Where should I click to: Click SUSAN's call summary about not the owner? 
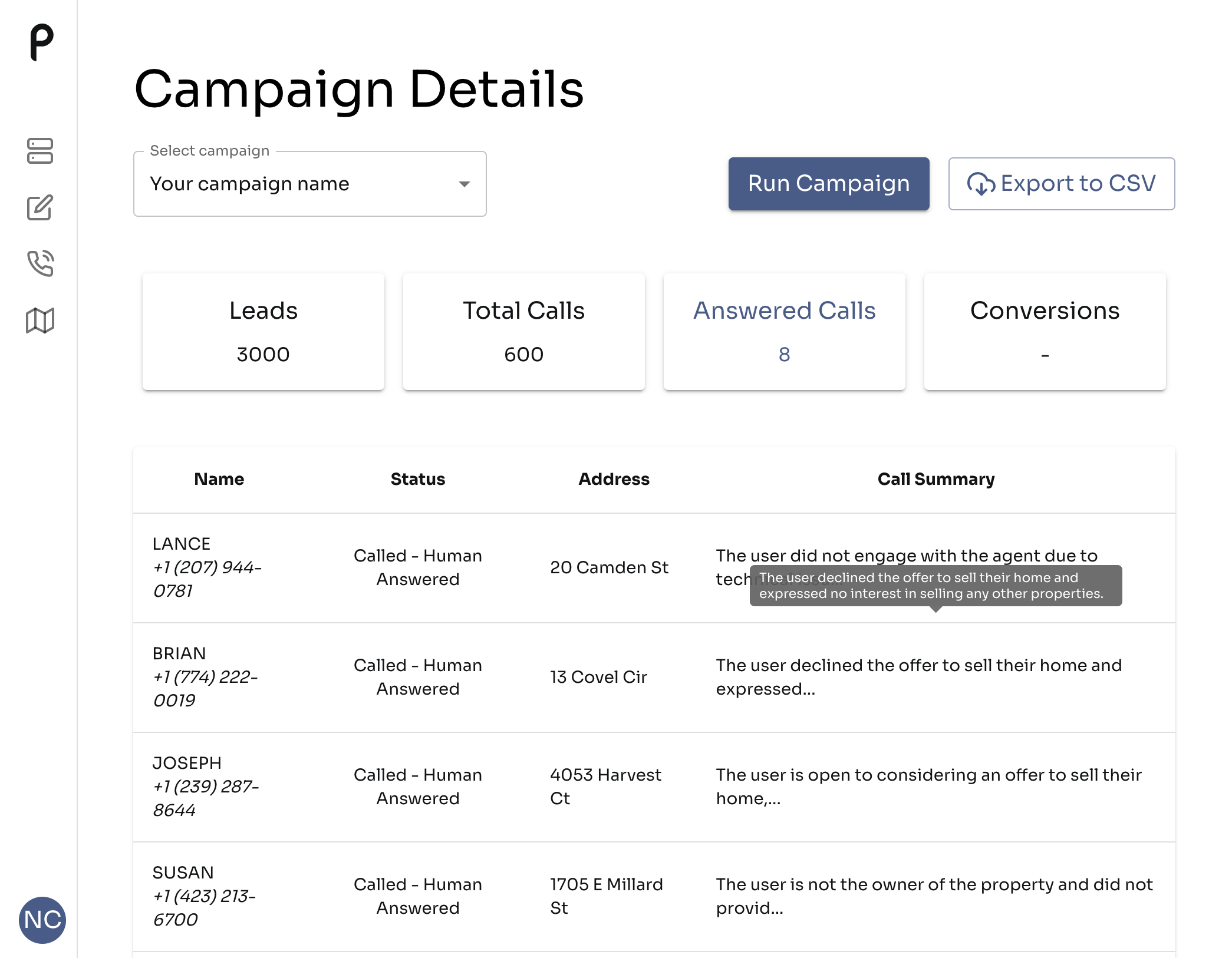(934, 896)
